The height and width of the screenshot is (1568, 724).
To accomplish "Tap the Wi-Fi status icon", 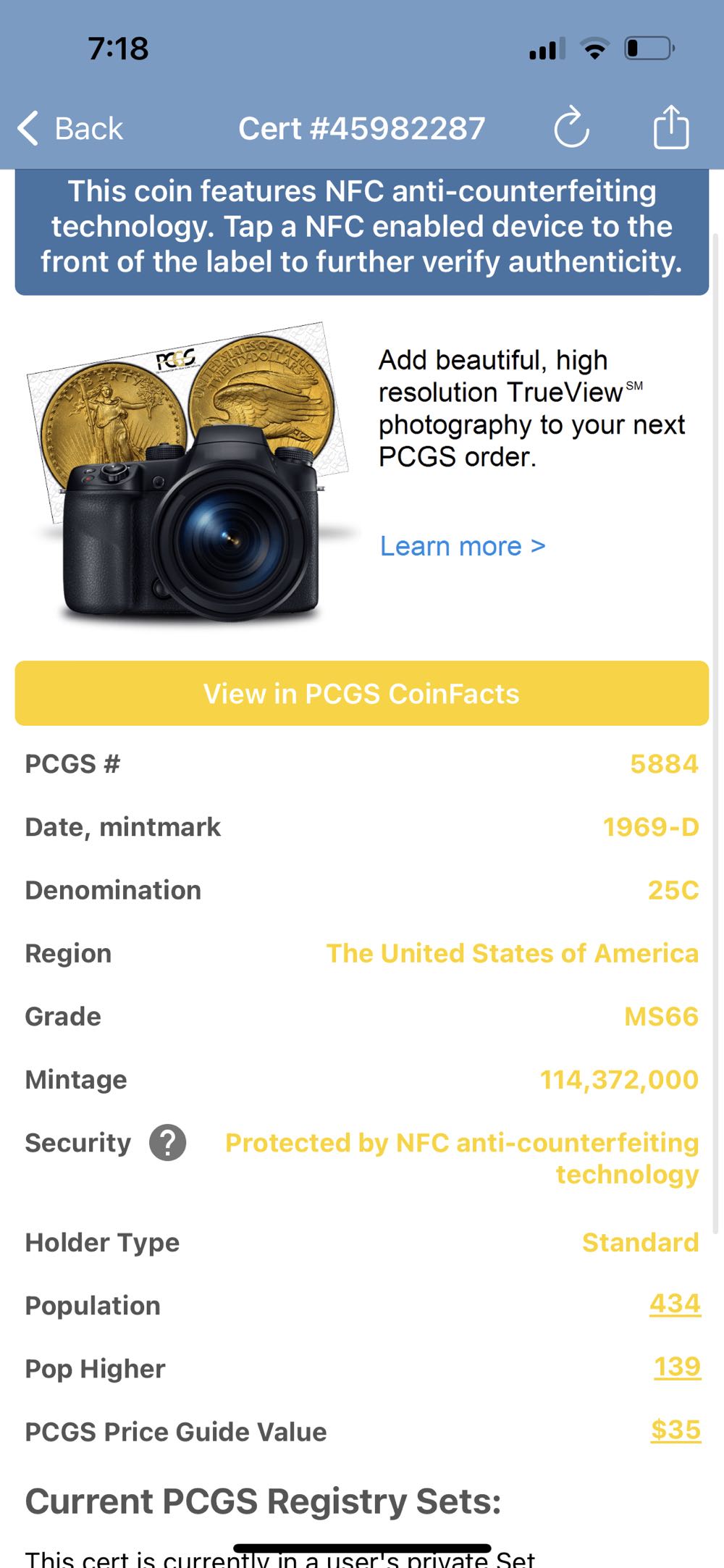I will click(x=594, y=49).
